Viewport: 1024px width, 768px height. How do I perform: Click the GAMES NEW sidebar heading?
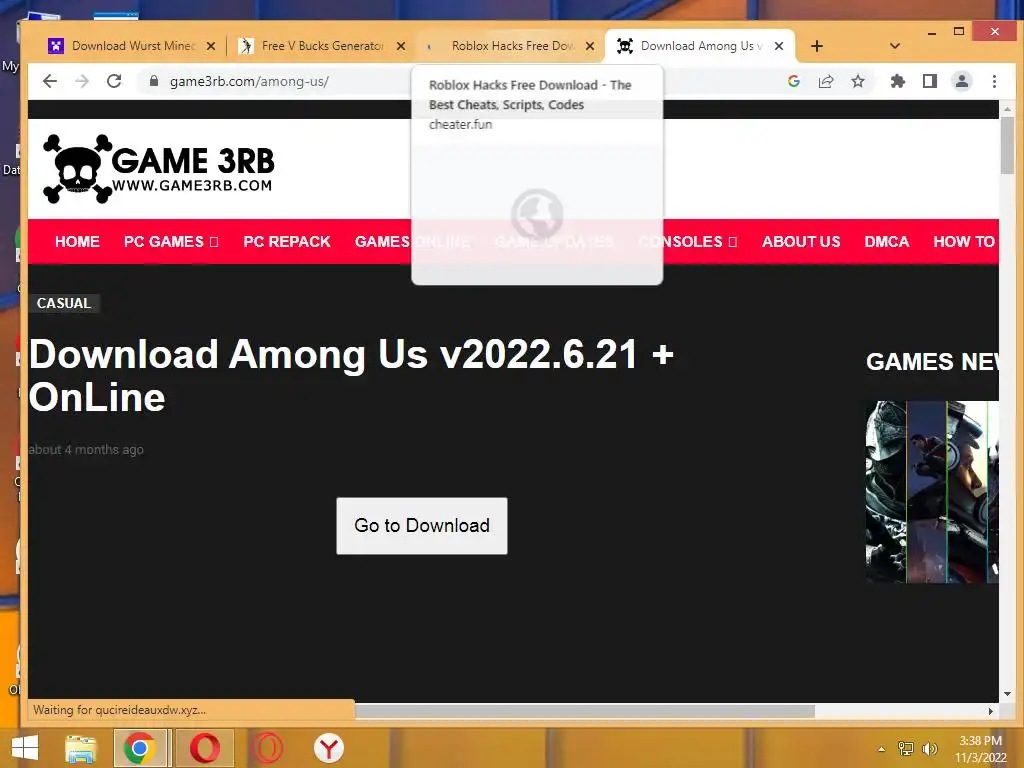(932, 362)
